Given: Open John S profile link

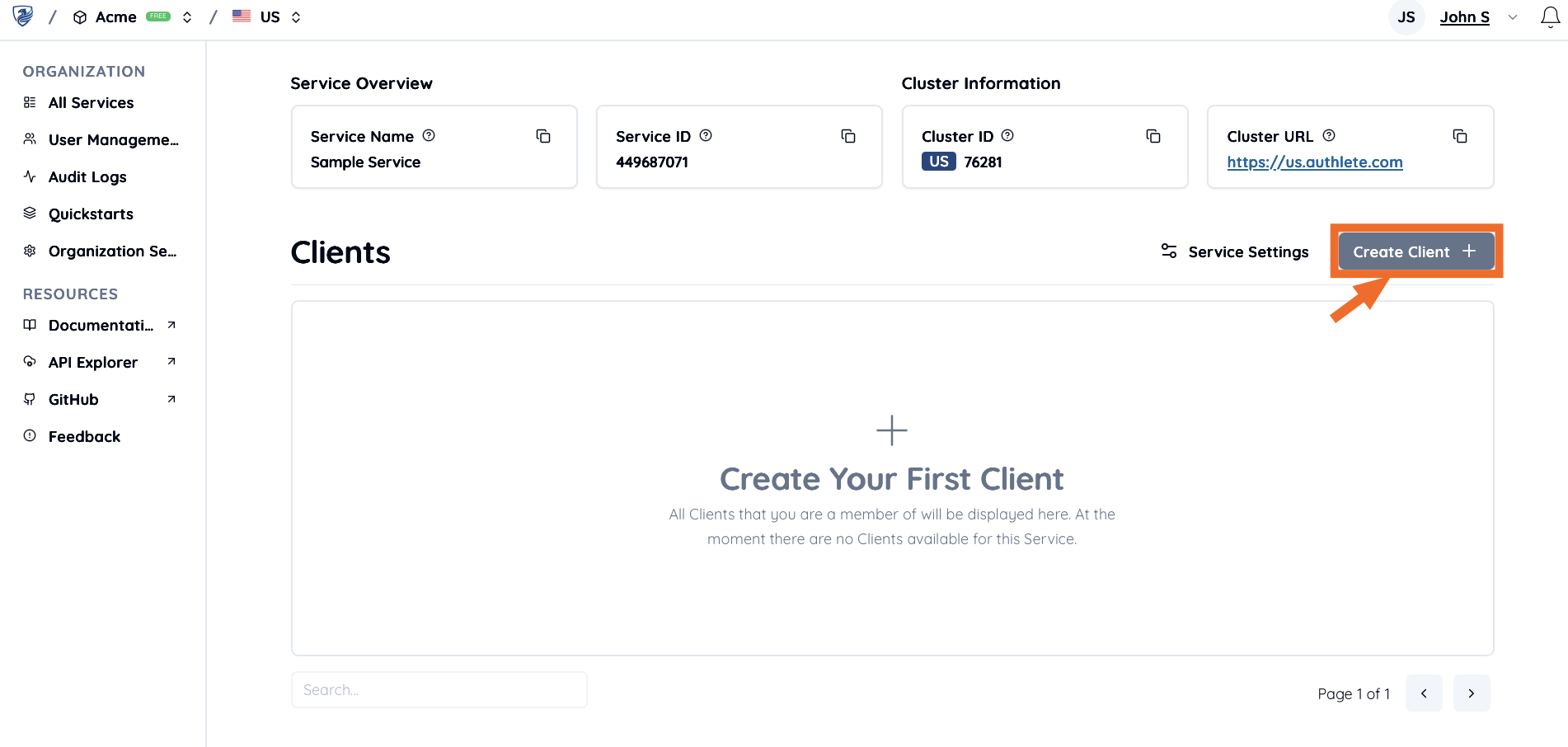Looking at the screenshot, I should (x=1464, y=17).
